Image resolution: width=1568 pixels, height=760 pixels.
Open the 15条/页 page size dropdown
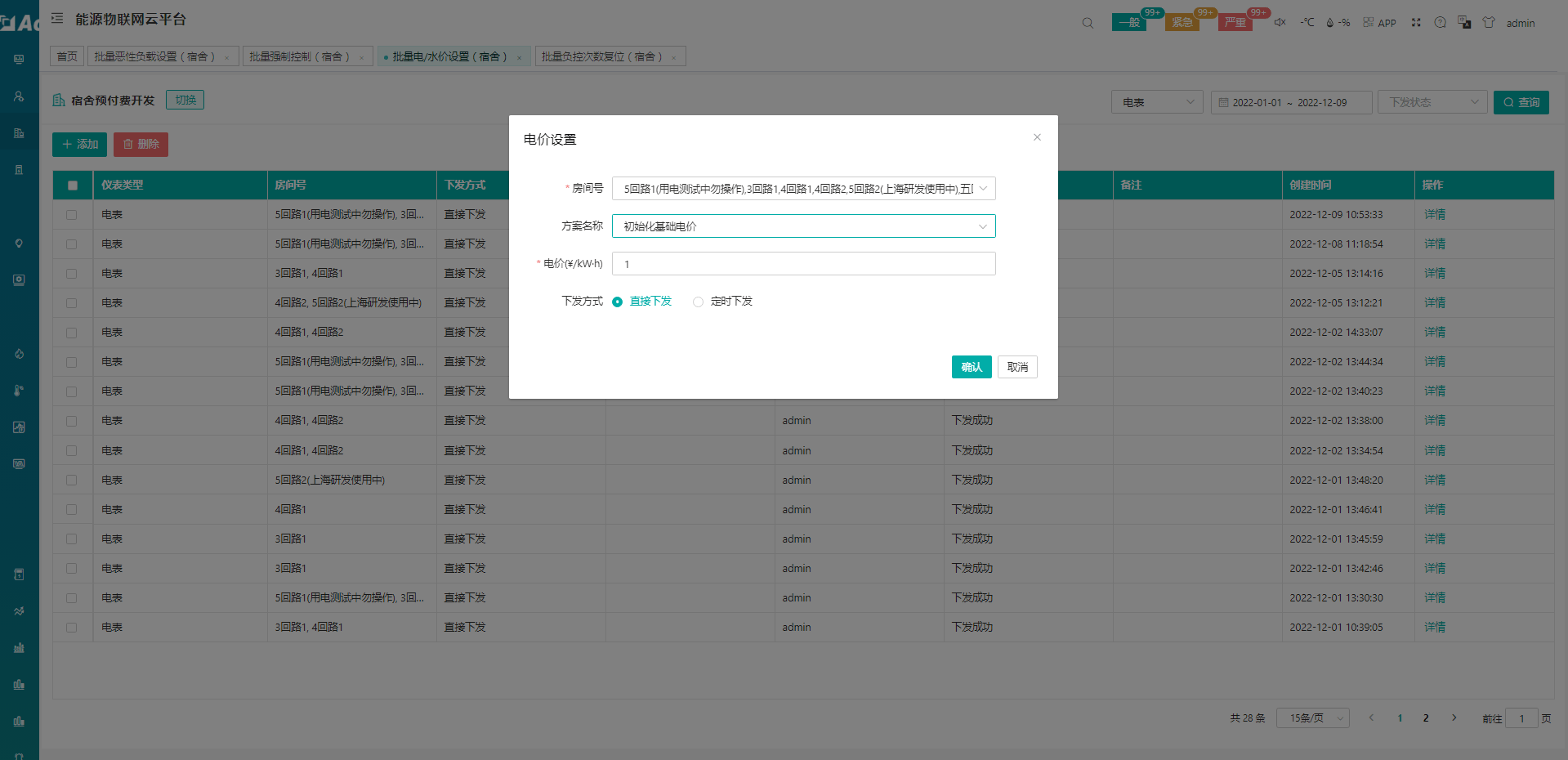(1313, 718)
